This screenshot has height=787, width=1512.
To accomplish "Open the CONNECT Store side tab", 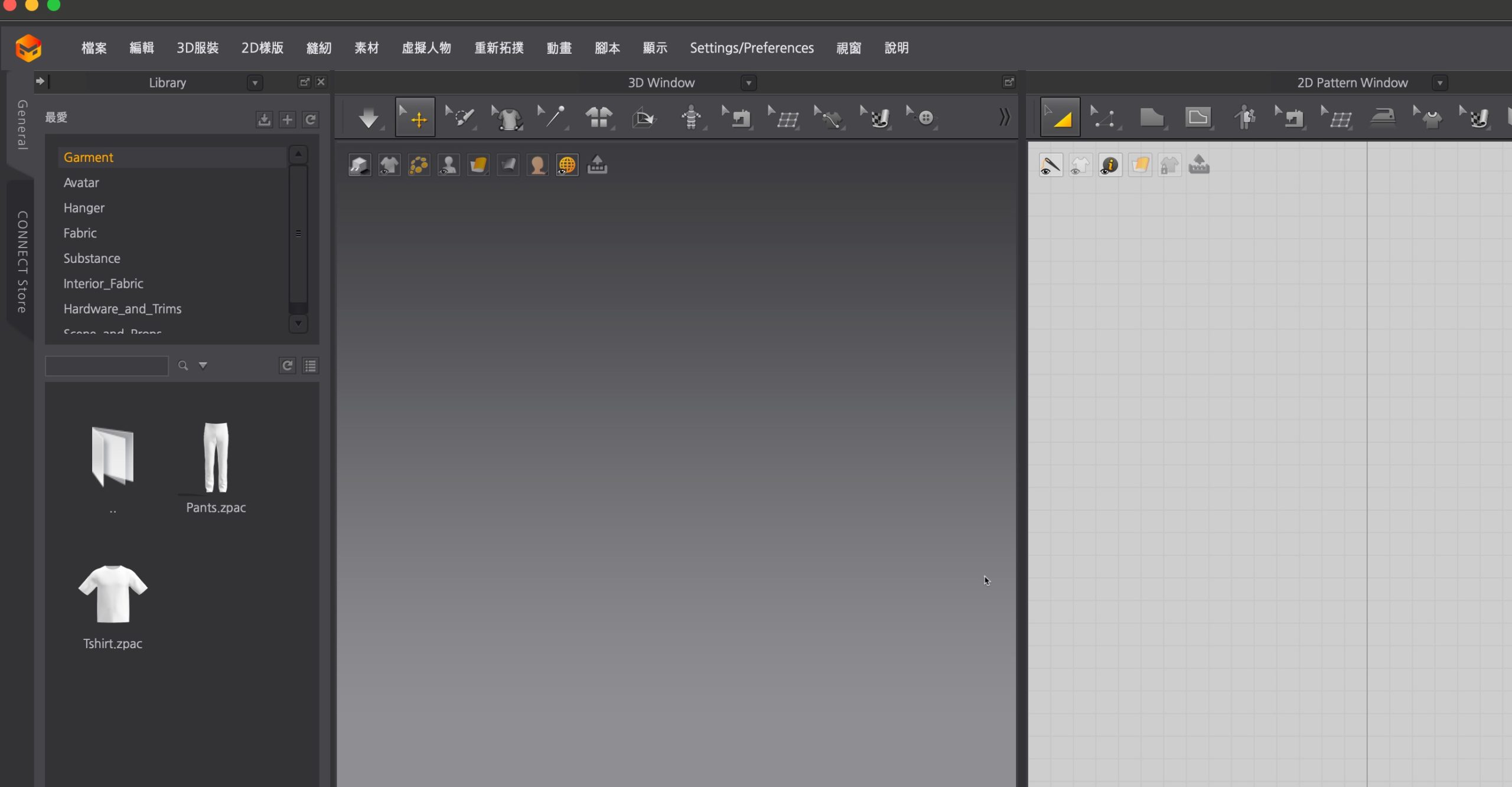I will (22, 261).
